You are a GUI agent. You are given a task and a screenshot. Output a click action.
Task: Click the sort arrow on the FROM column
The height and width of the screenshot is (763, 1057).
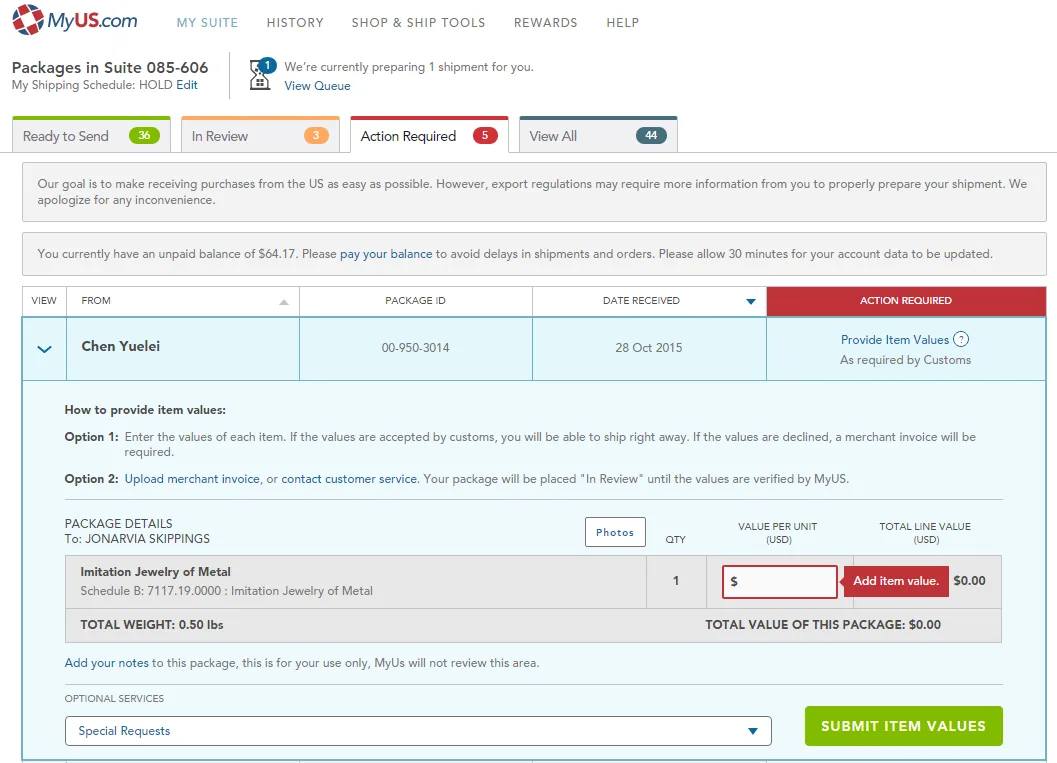point(284,301)
